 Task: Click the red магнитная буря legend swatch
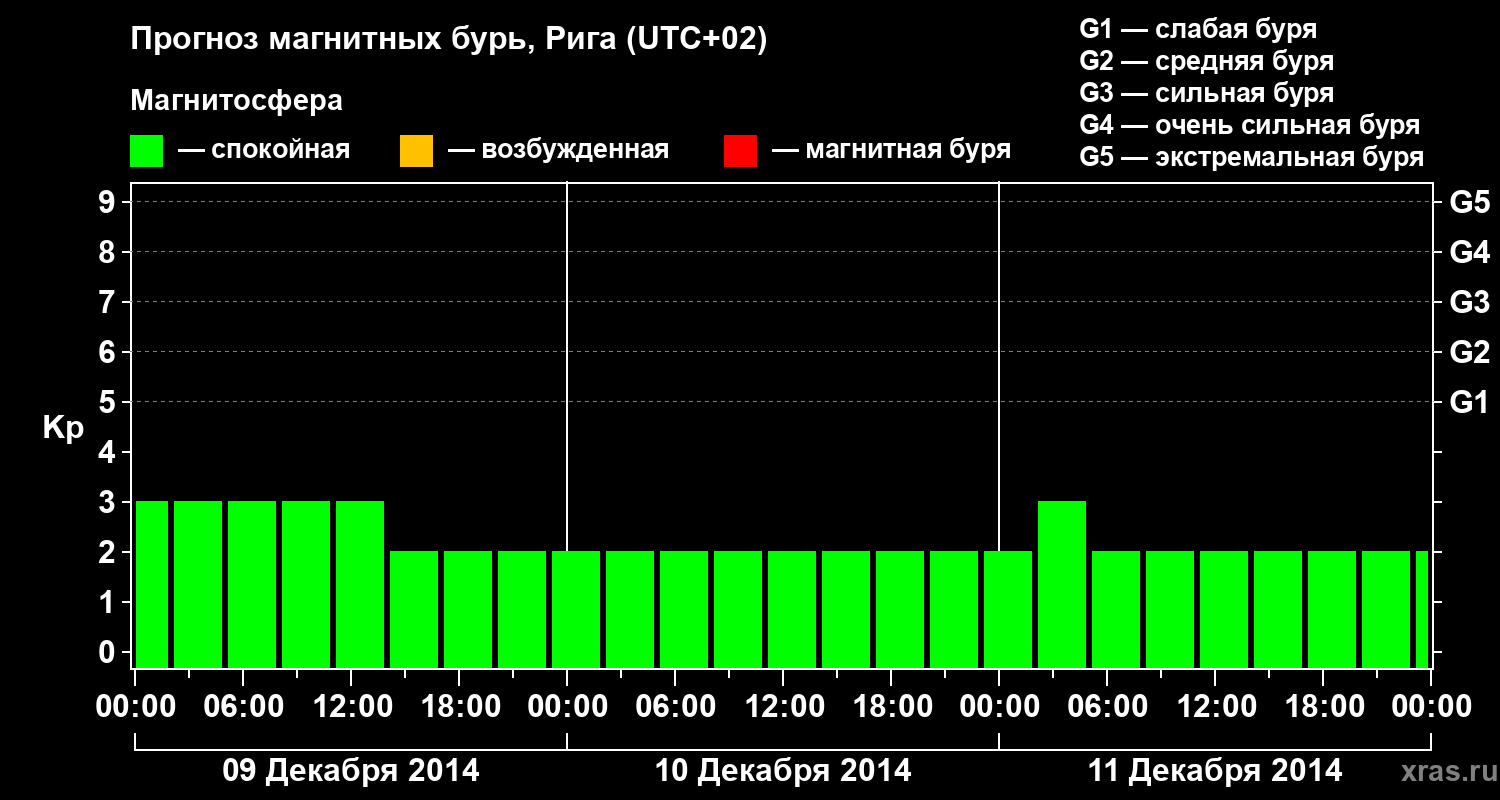click(740, 151)
